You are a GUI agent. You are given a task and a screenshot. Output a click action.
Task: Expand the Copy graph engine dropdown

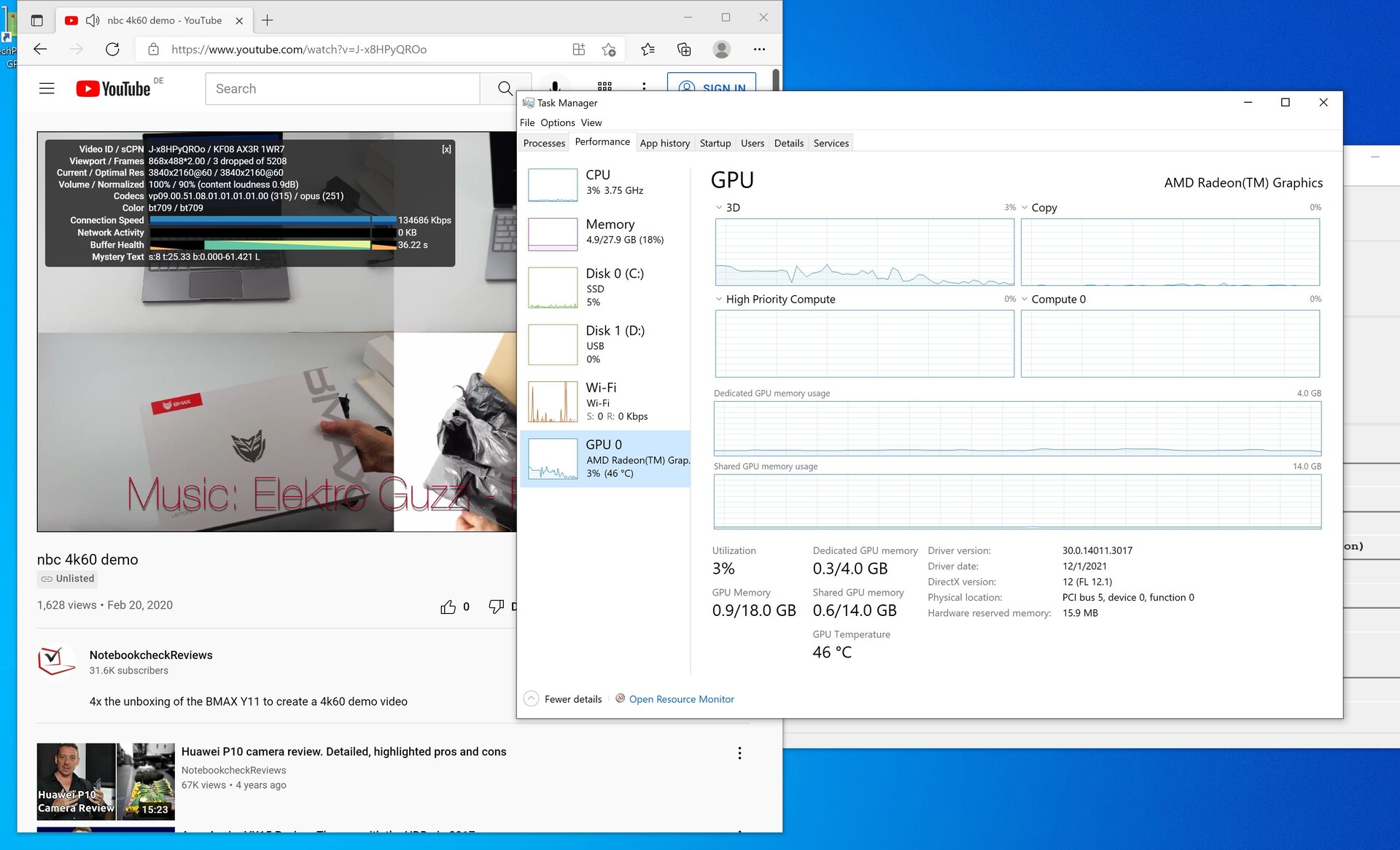1024,208
